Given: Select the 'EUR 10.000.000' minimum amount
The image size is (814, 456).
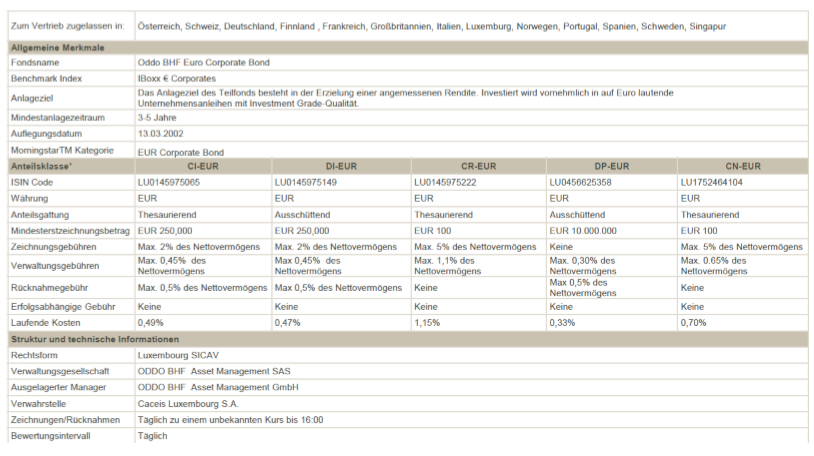Looking at the screenshot, I should click(583, 231).
